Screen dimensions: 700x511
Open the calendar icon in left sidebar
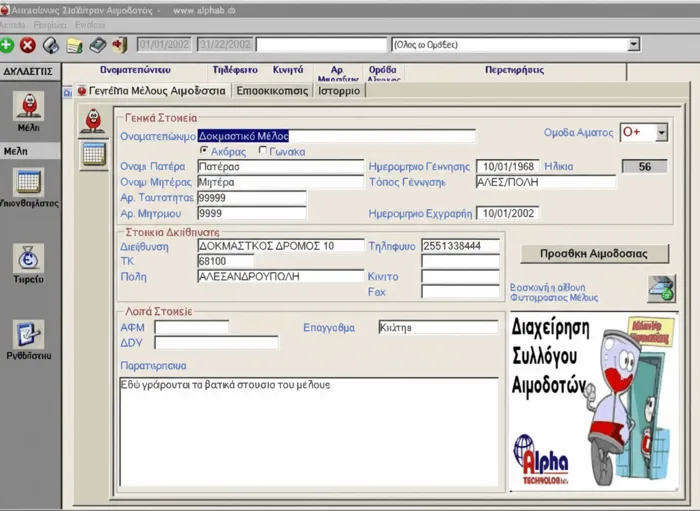[29, 183]
